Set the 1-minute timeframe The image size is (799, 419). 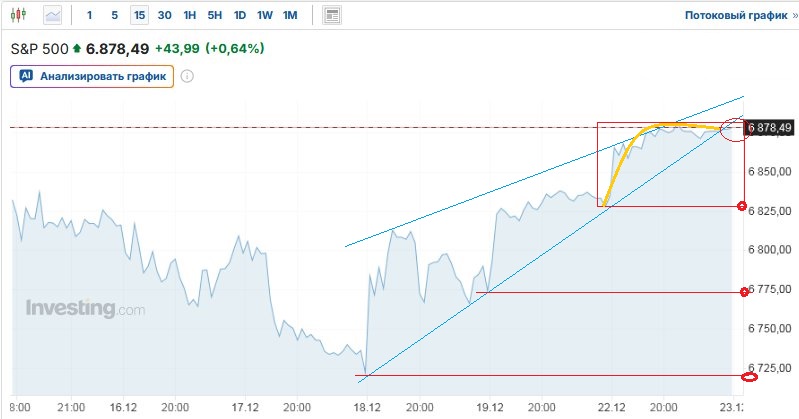(x=90, y=15)
